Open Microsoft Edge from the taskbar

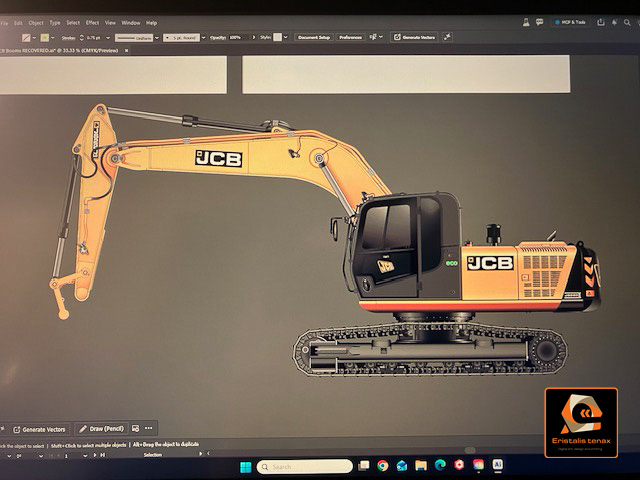(440, 465)
